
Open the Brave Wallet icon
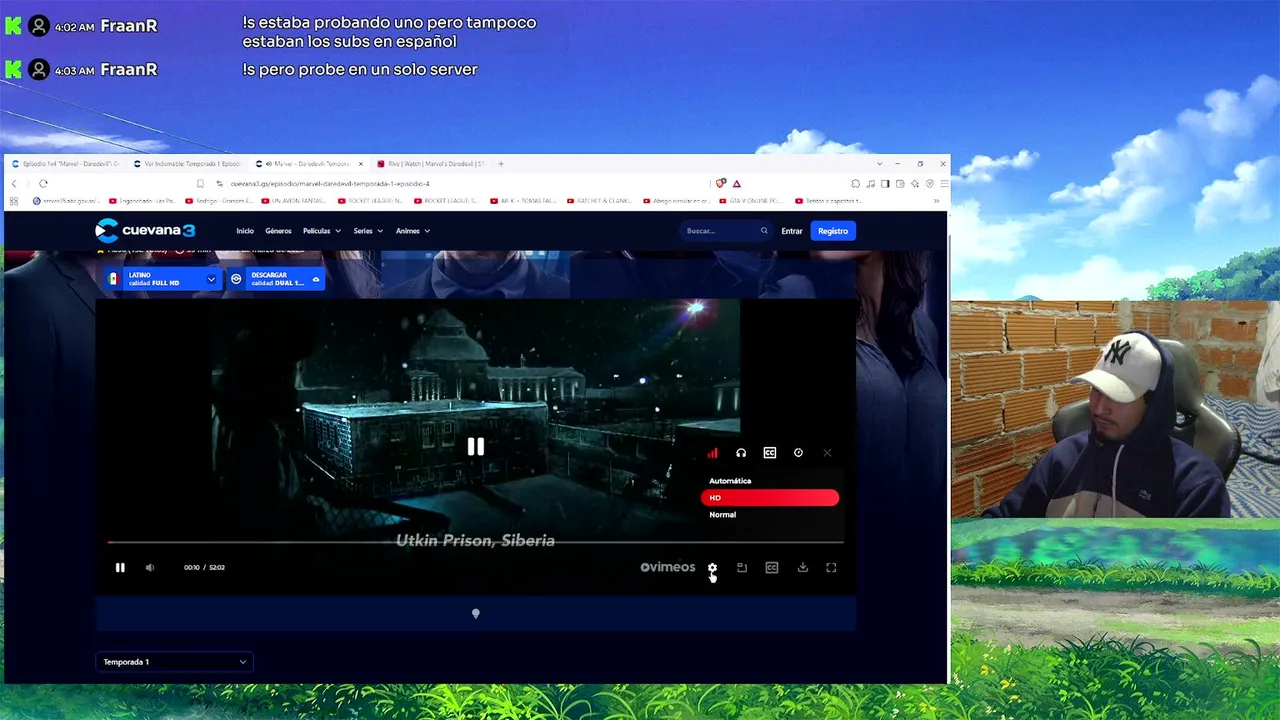click(900, 183)
